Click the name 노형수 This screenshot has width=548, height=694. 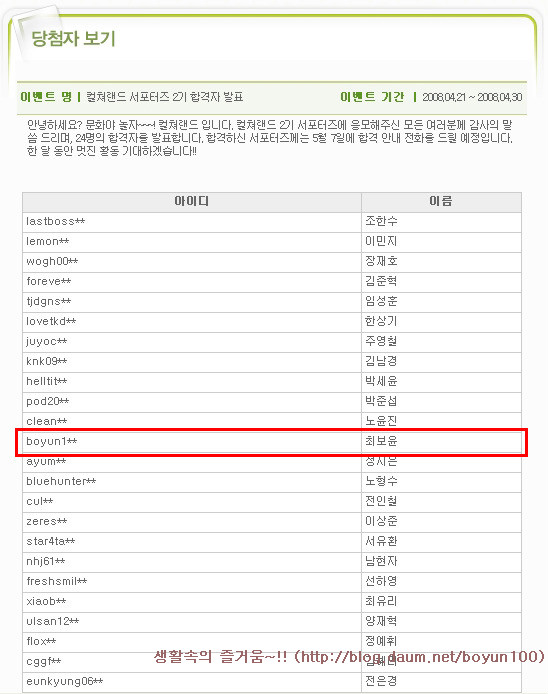(x=381, y=481)
